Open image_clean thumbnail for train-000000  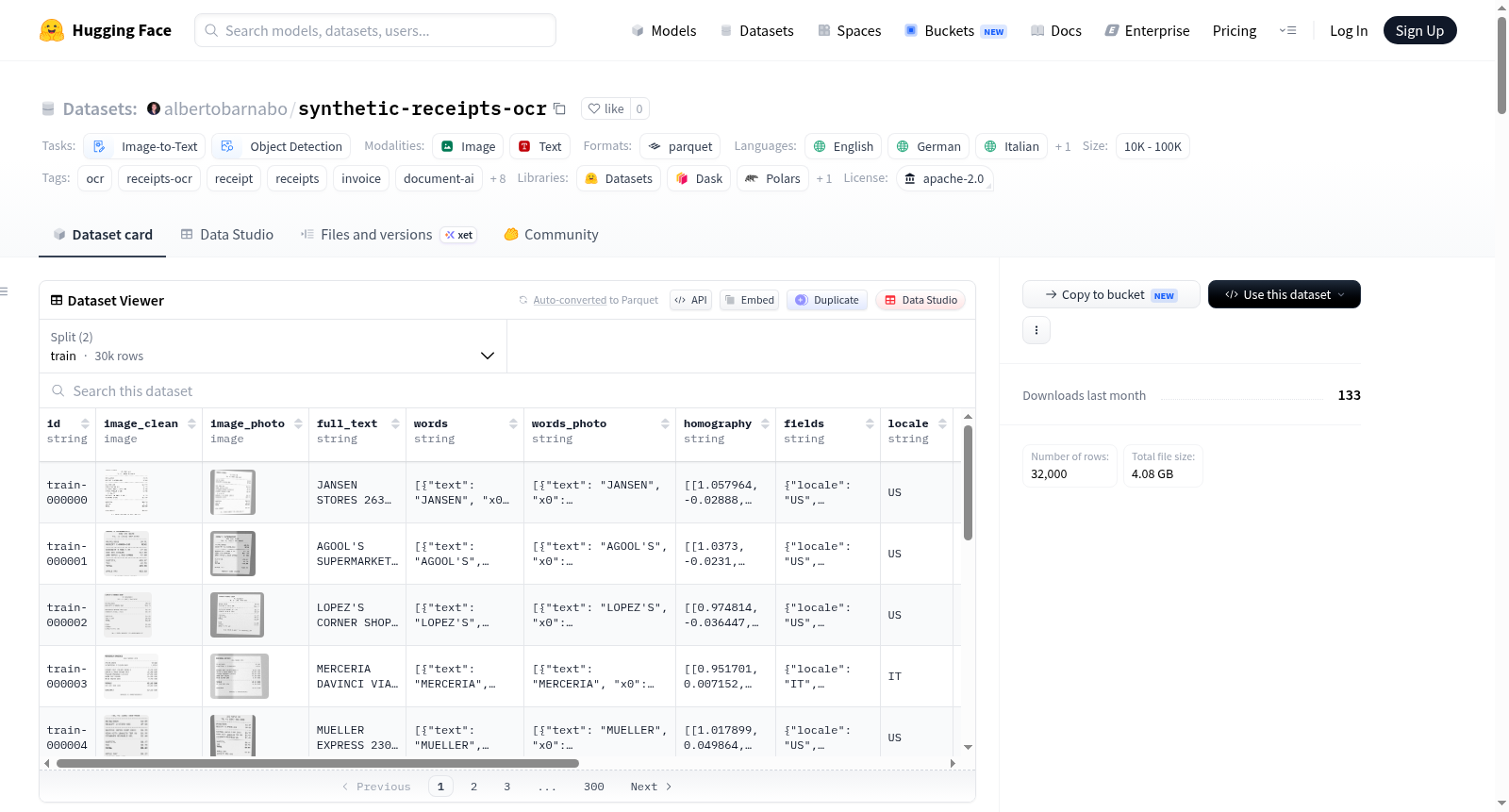point(126,492)
